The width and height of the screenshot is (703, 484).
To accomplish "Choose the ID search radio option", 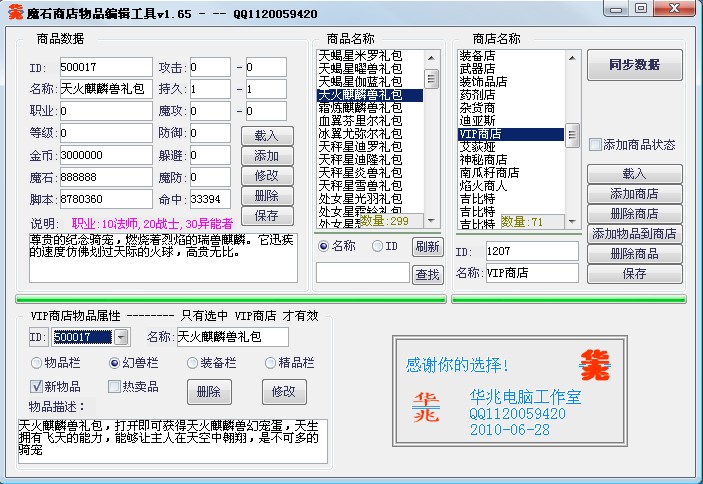I will tap(377, 246).
